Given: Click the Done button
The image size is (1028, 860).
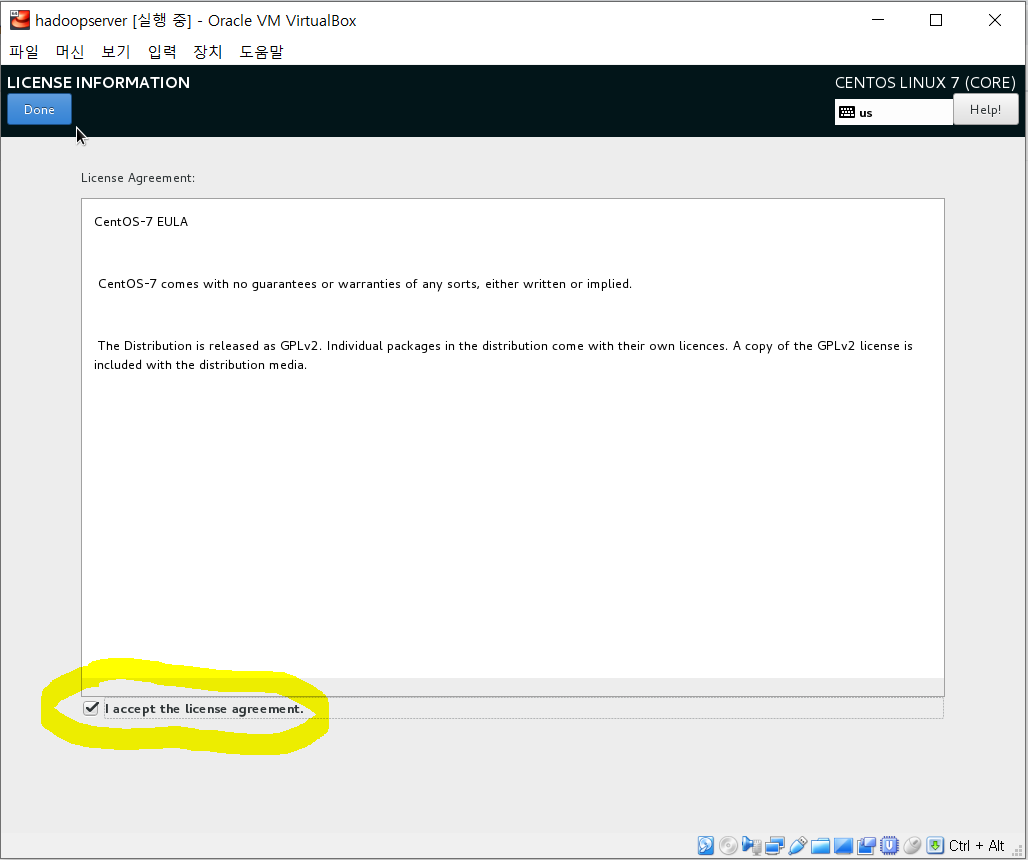Looking at the screenshot, I should click(x=39, y=109).
